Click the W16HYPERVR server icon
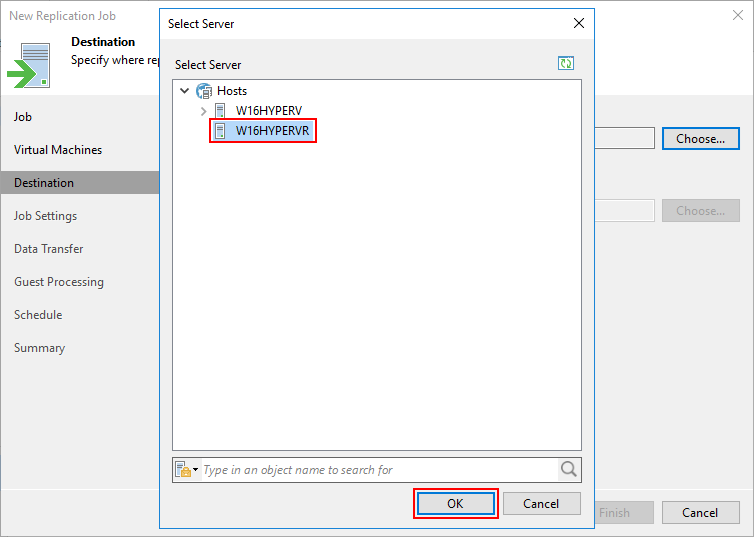The image size is (754, 537). coord(220,130)
